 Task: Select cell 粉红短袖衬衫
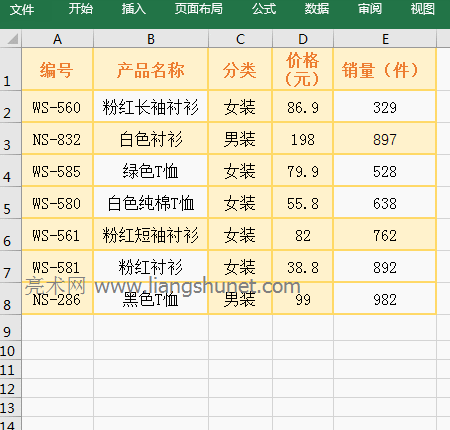point(151,235)
